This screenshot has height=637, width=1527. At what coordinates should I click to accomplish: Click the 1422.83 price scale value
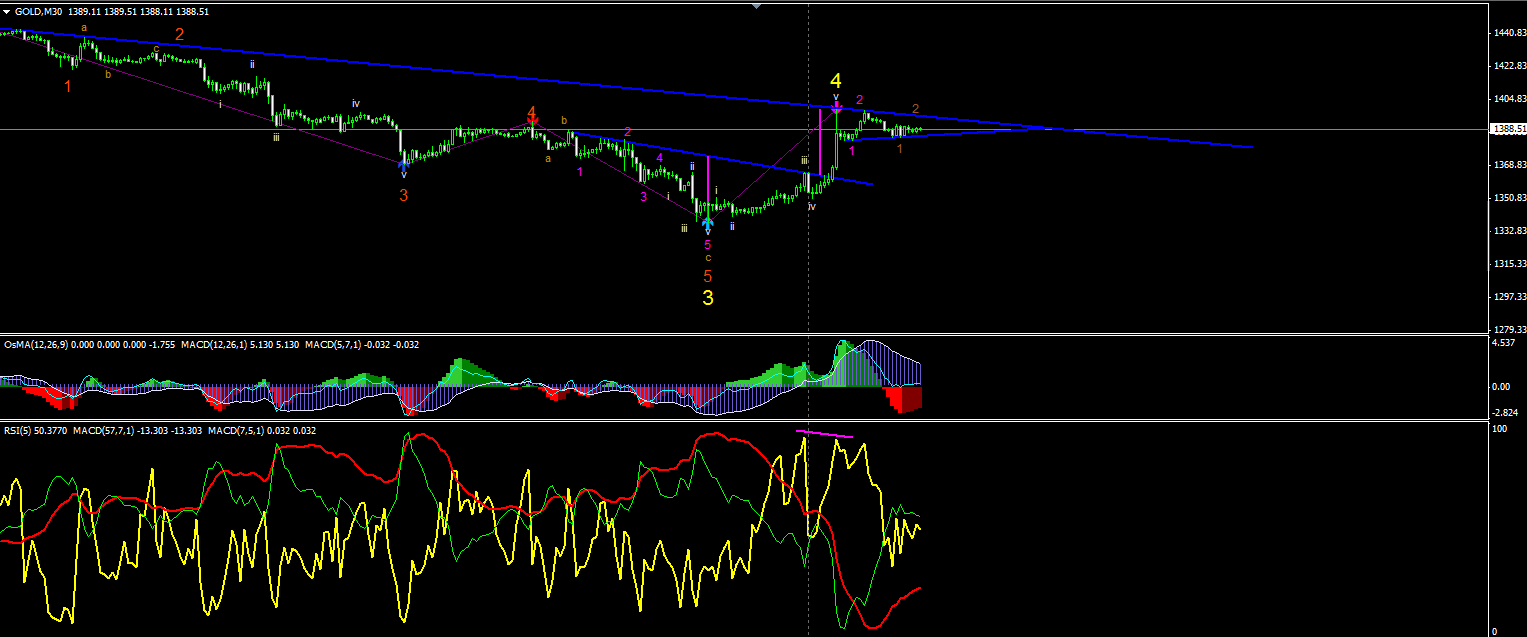click(1508, 66)
